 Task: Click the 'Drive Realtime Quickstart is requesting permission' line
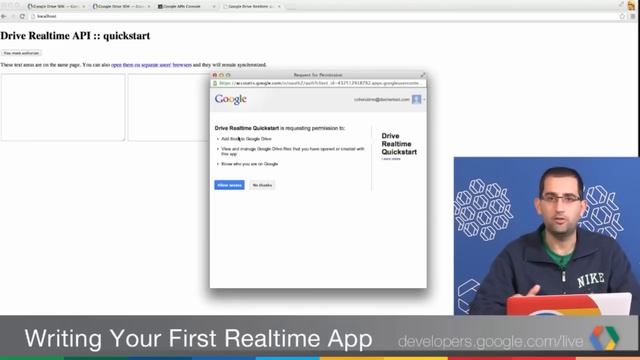(x=280, y=128)
